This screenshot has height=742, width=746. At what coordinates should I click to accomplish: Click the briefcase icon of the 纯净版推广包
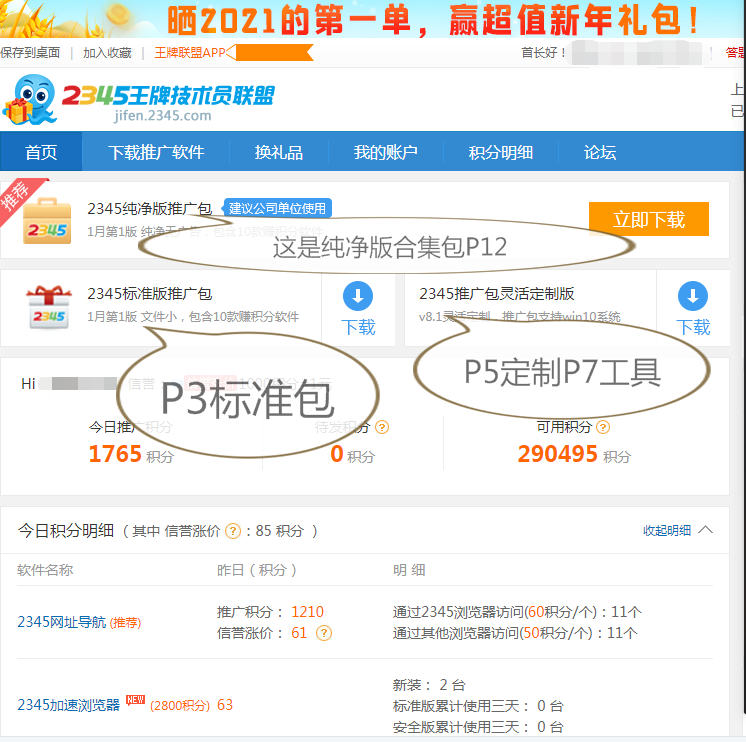47,221
